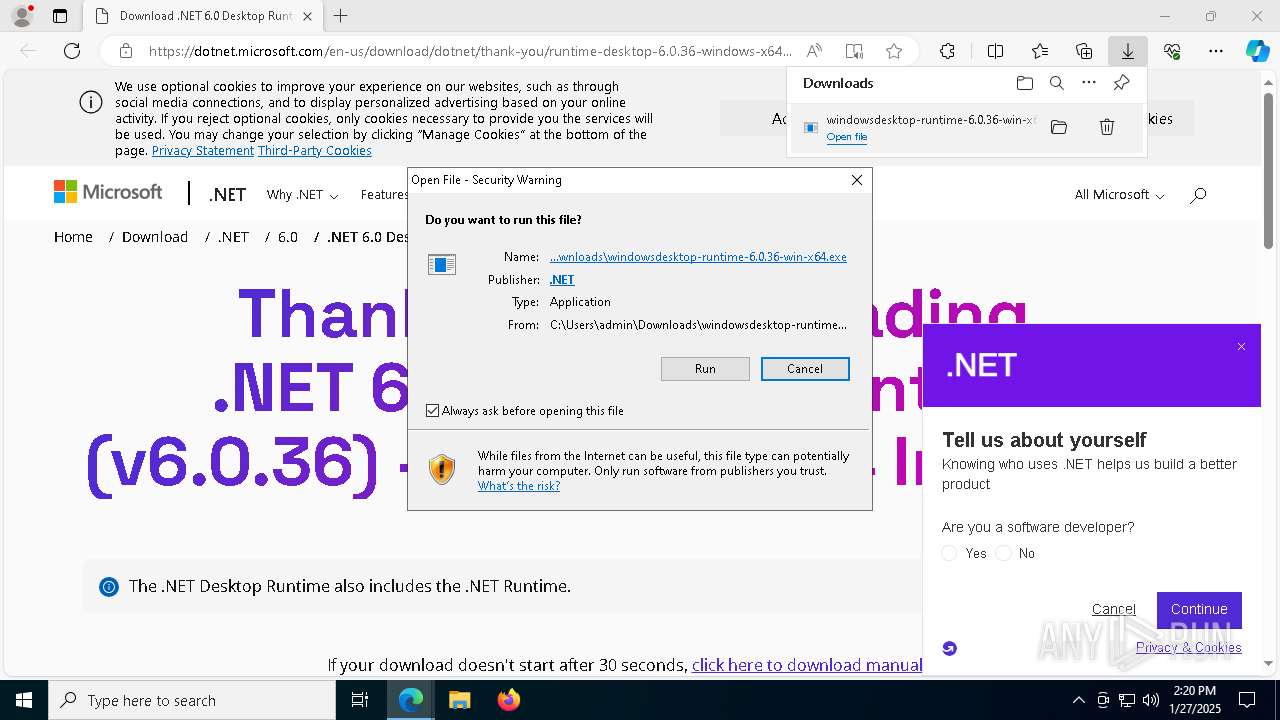Toggle Read aloud icon in address bar
Image resolution: width=1280 pixels, height=720 pixels.
[815, 51]
